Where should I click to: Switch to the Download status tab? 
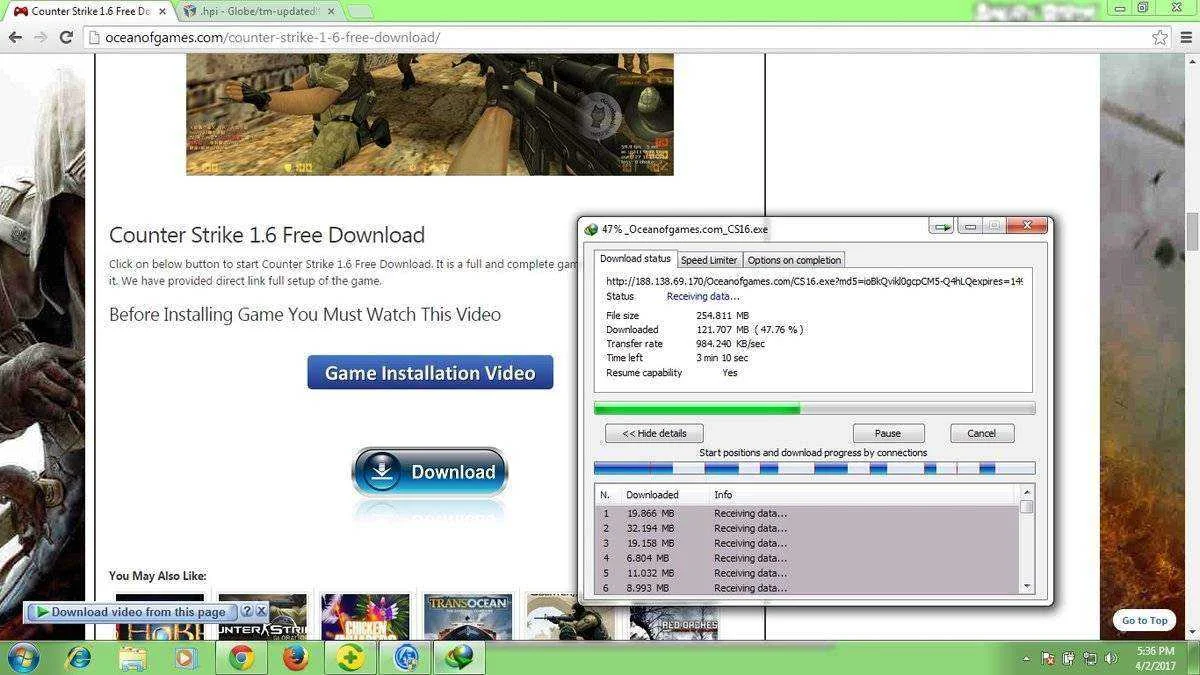(x=635, y=259)
